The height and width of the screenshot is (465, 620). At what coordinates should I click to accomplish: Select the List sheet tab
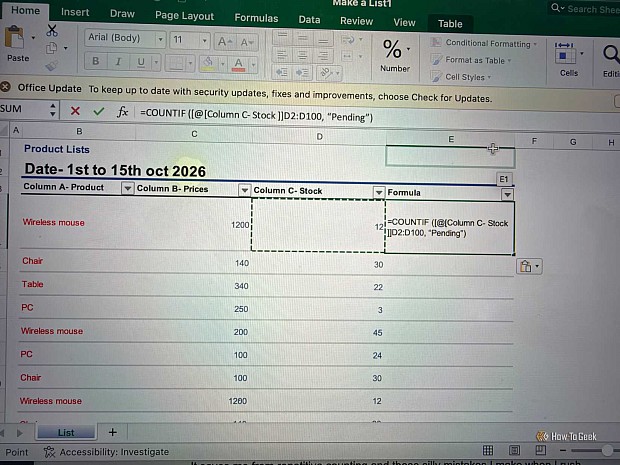point(66,433)
